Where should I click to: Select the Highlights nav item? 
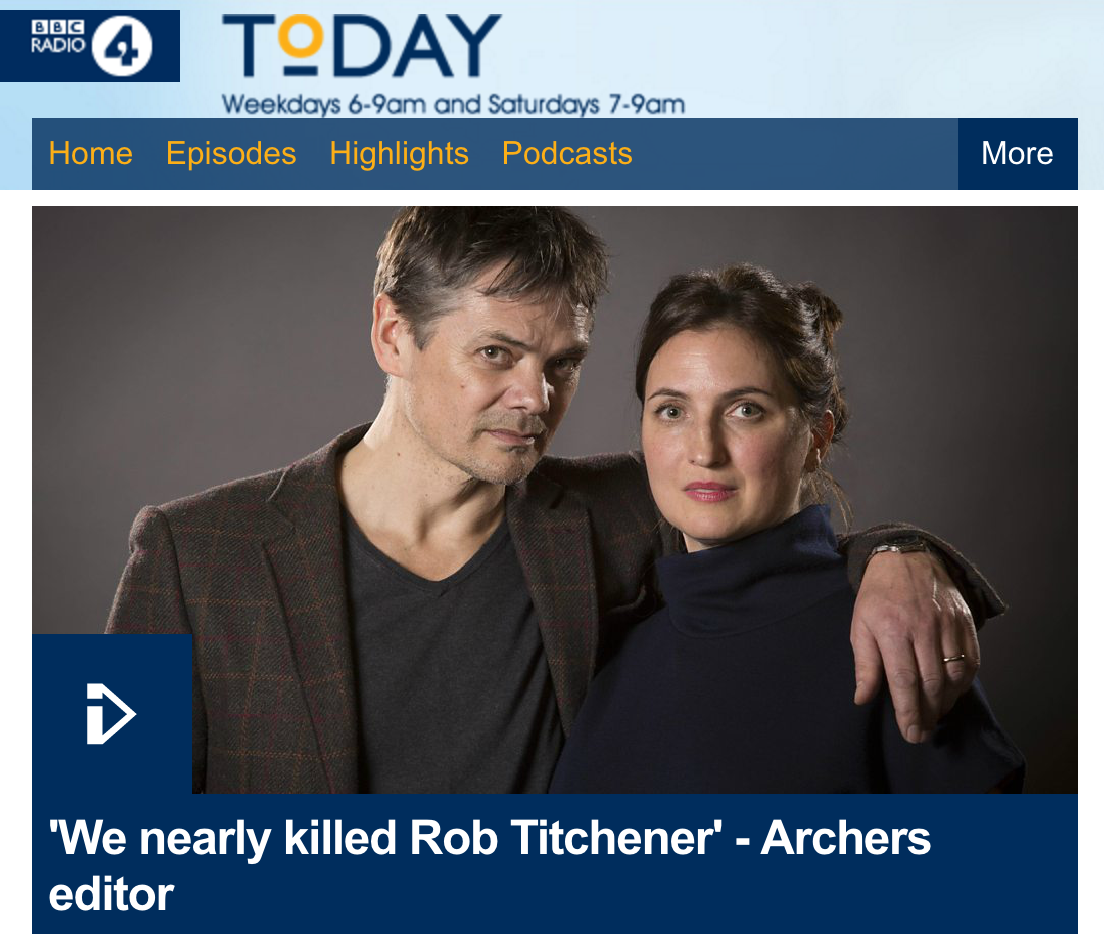(x=399, y=153)
